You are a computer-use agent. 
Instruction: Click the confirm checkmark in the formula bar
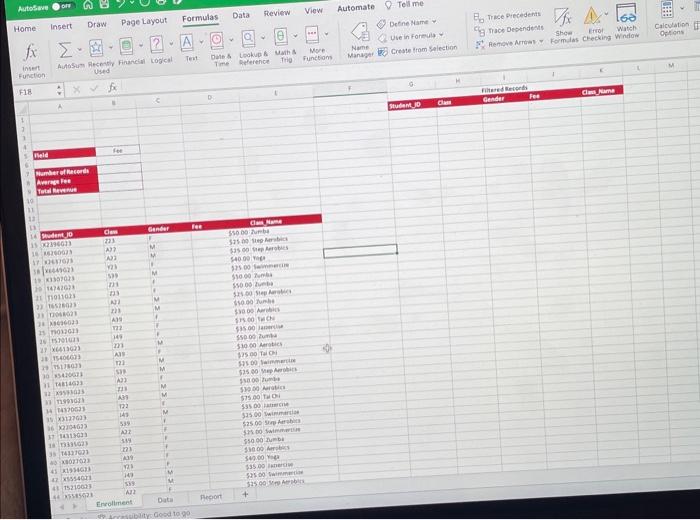(x=94, y=89)
